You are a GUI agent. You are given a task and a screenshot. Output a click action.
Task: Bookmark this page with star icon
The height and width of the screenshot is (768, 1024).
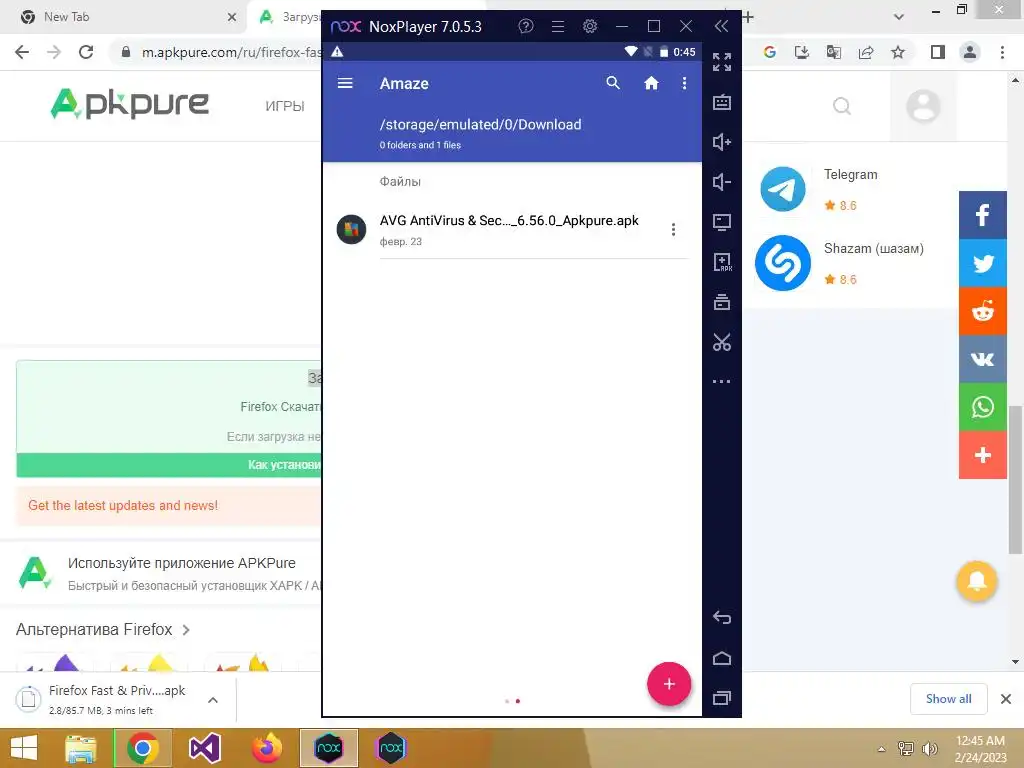coord(898,52)
